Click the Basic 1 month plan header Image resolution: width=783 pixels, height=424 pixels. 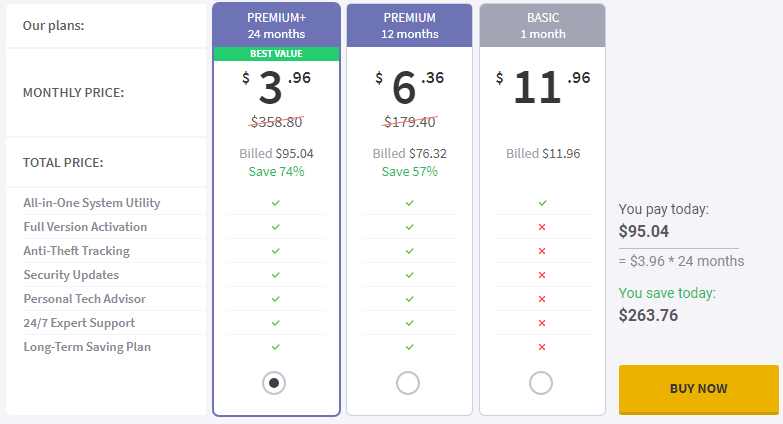[543, 25]
